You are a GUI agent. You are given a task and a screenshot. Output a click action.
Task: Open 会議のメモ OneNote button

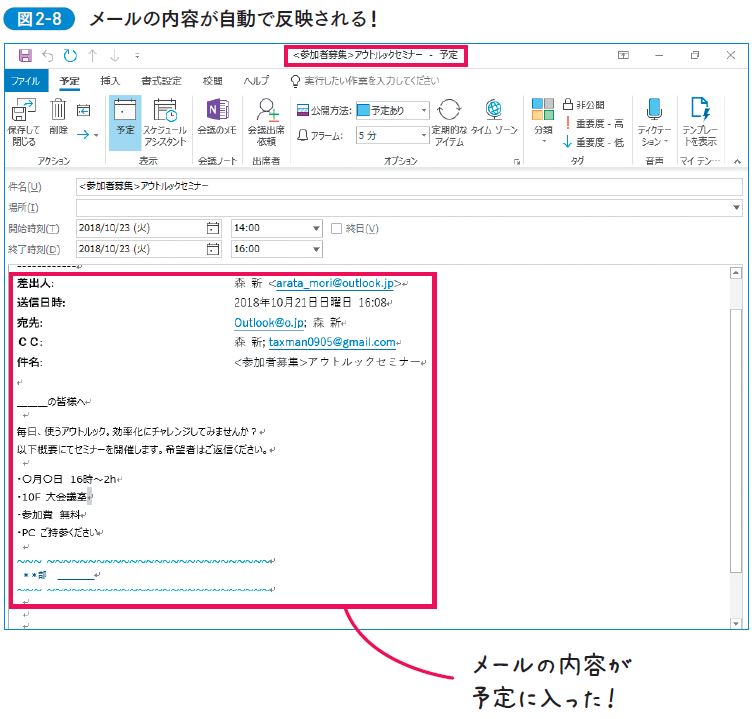[217, 116]
